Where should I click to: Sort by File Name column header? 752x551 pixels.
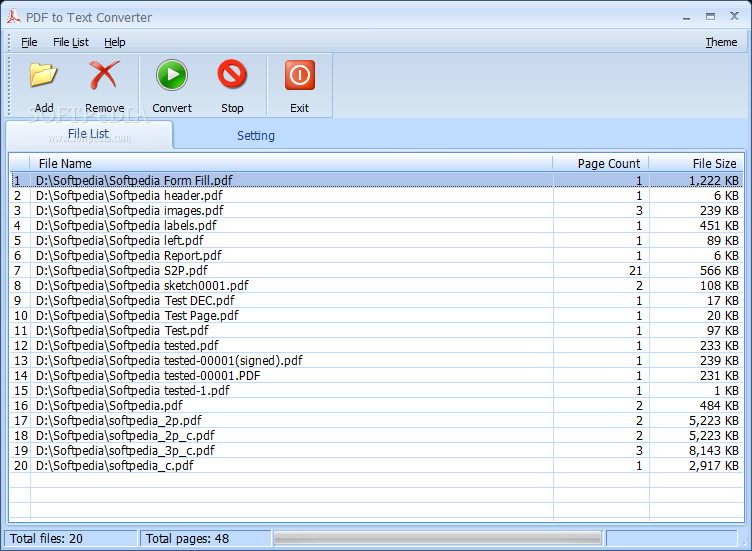pos(291,164)
